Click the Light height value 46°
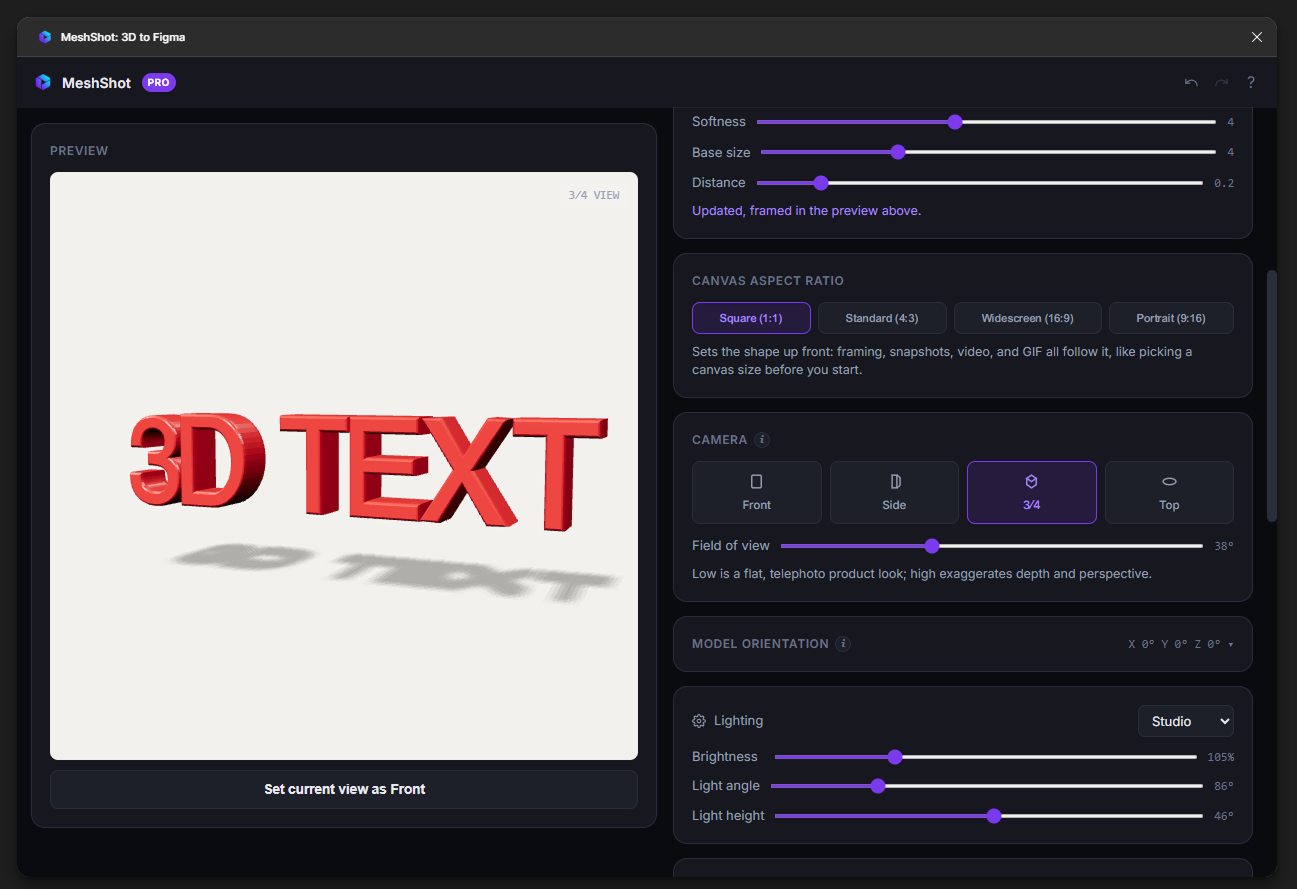The image size is (1297, 889). pos(1224,816)
